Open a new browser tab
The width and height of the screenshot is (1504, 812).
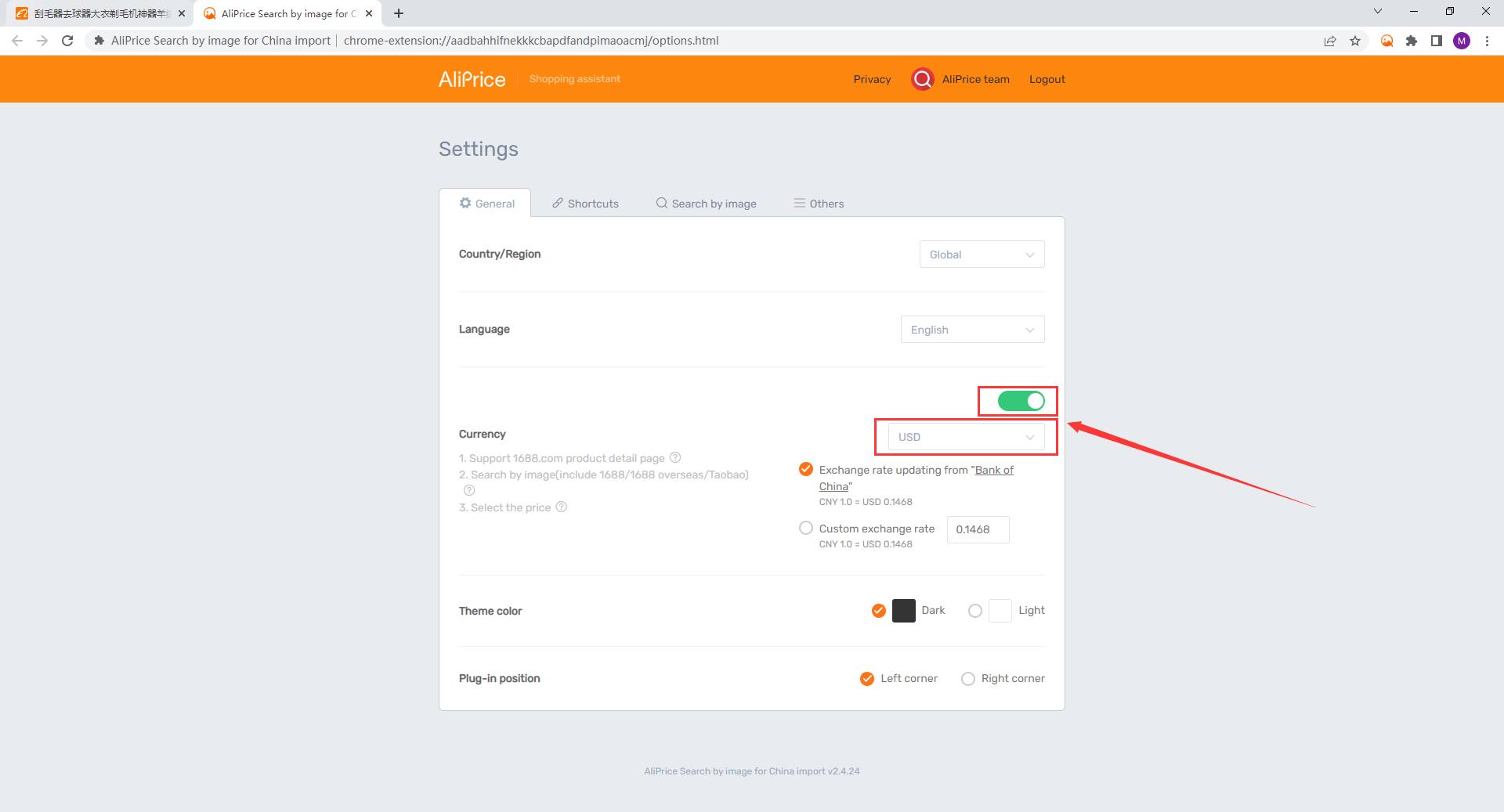(x=399, y=13)
